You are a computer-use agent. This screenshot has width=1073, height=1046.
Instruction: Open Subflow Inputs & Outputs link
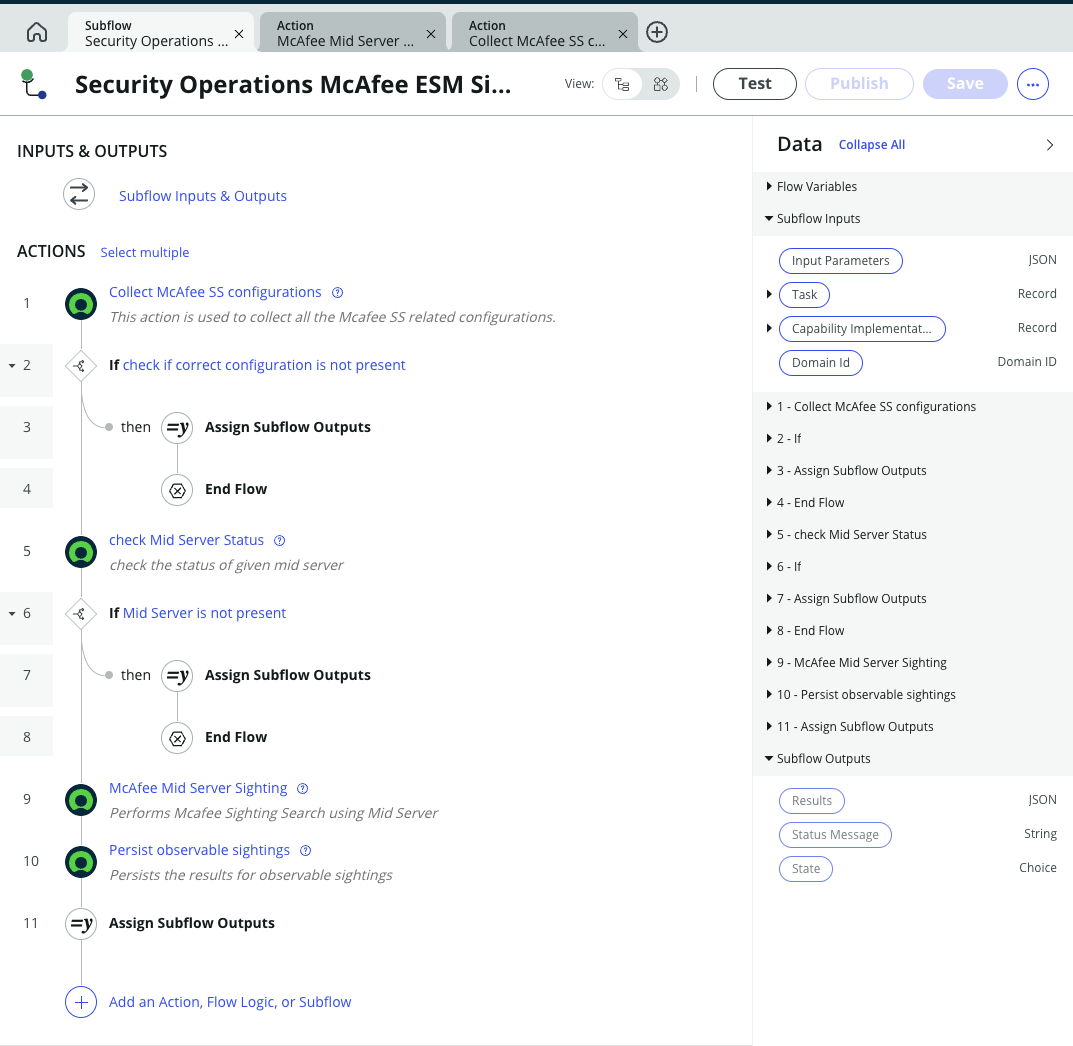pos(203,196)
